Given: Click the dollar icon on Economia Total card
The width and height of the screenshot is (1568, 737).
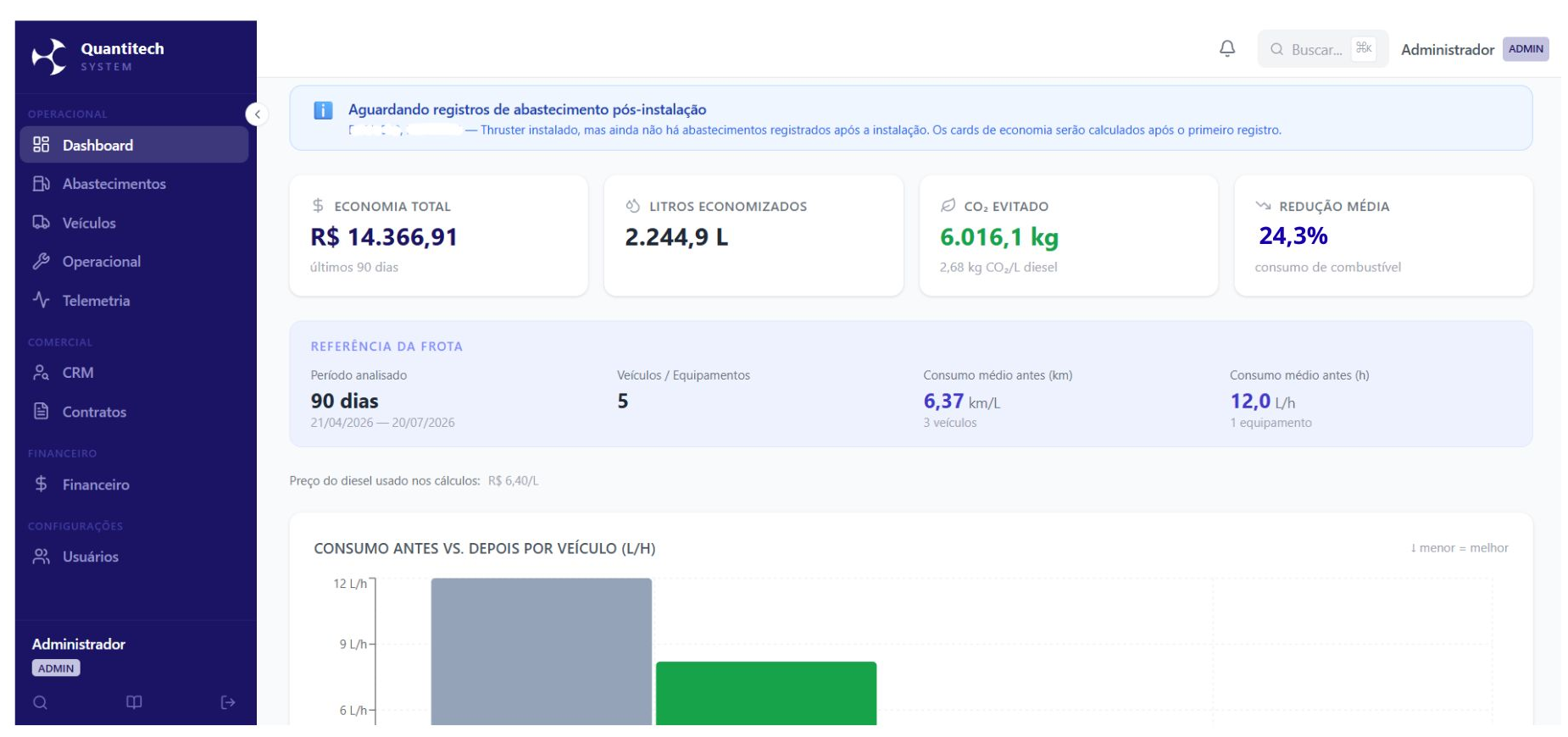Looking at the screenshot, I should [318, 205].
